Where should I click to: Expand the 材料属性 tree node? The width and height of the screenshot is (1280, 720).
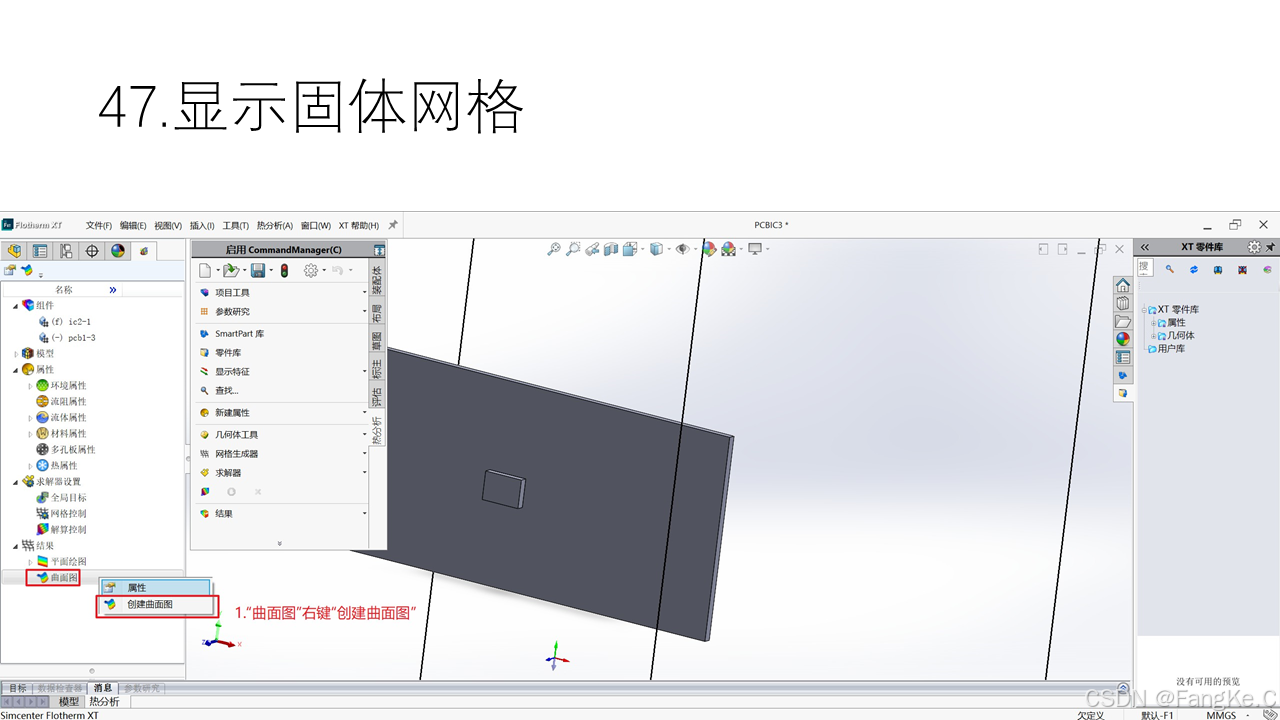click(30, 433)
